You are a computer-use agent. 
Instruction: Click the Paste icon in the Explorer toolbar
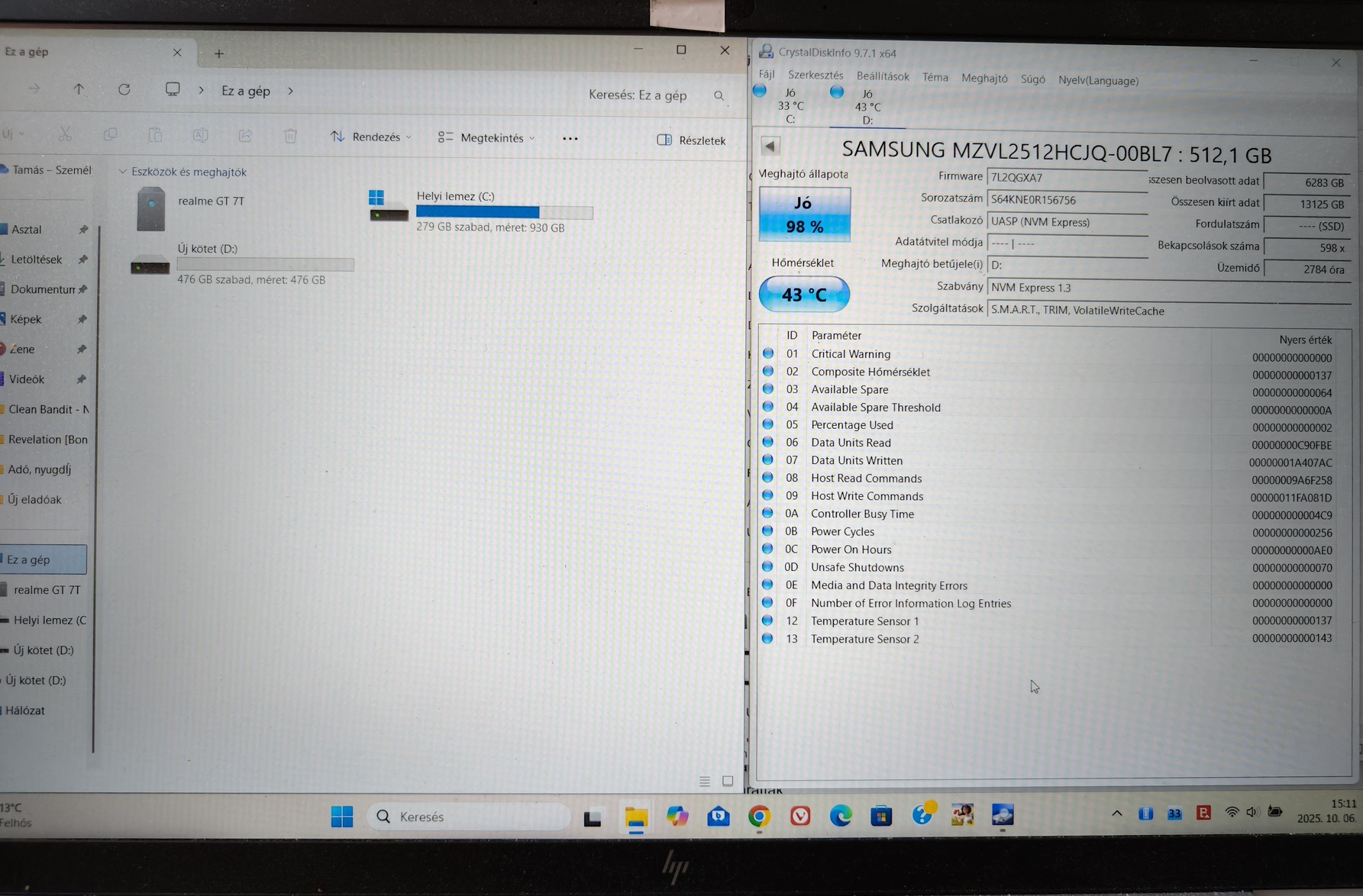(155, 135)
